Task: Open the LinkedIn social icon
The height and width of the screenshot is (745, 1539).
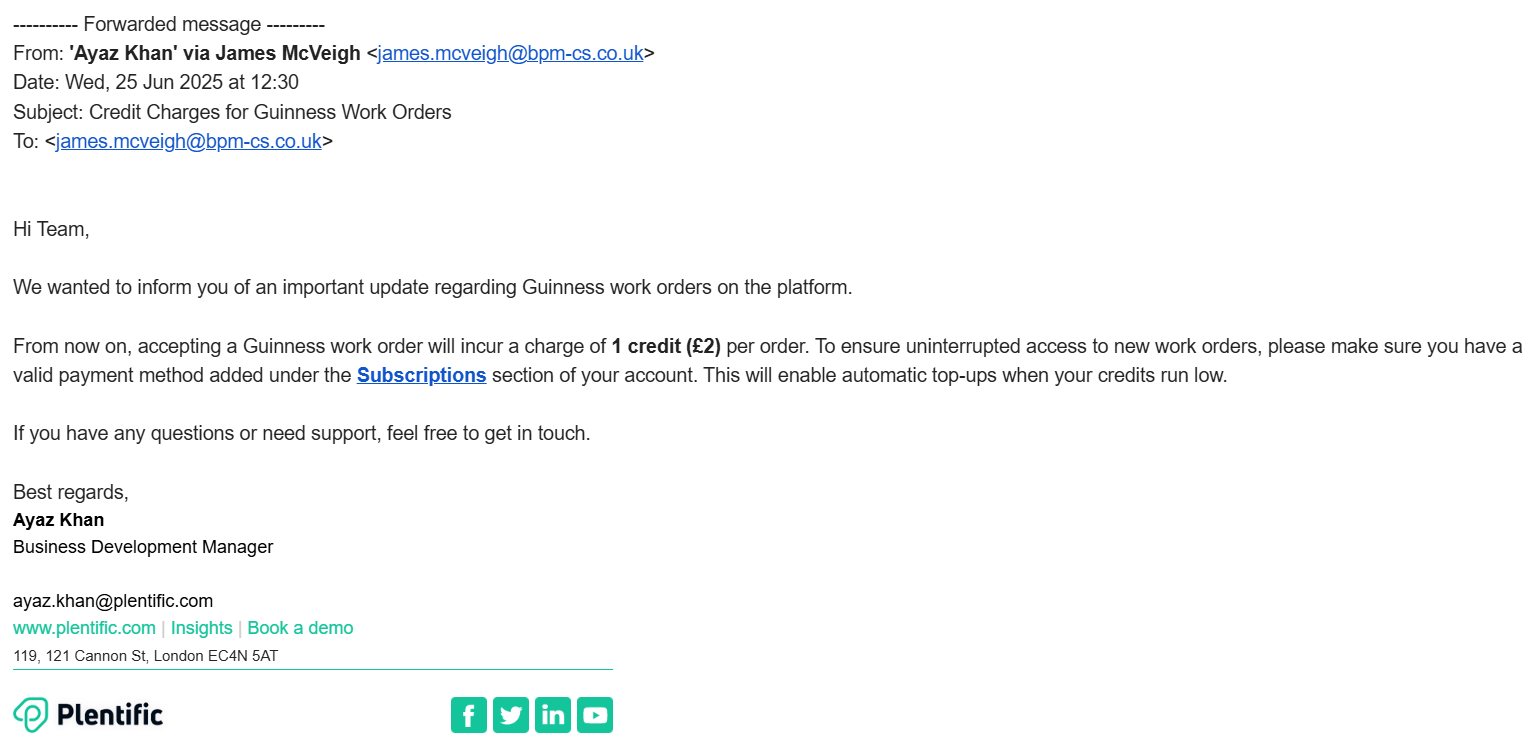Action: click(553, 715)
